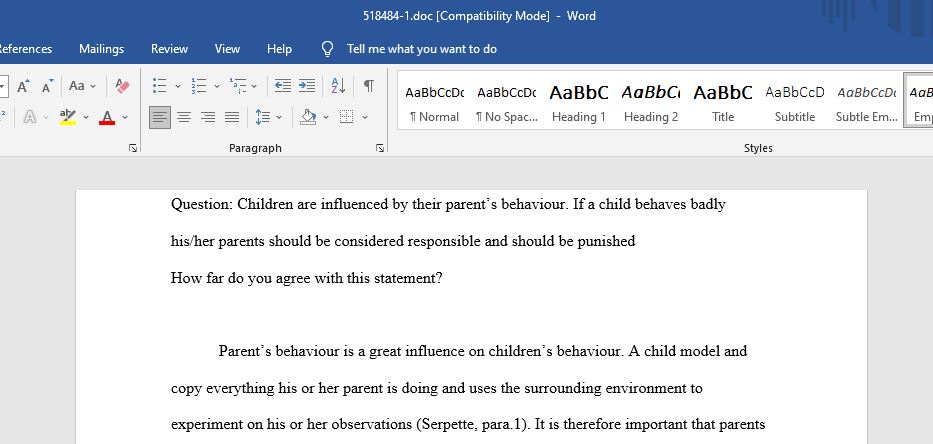
Task: Open highlight color dropdown arrow
Action: 86,117
